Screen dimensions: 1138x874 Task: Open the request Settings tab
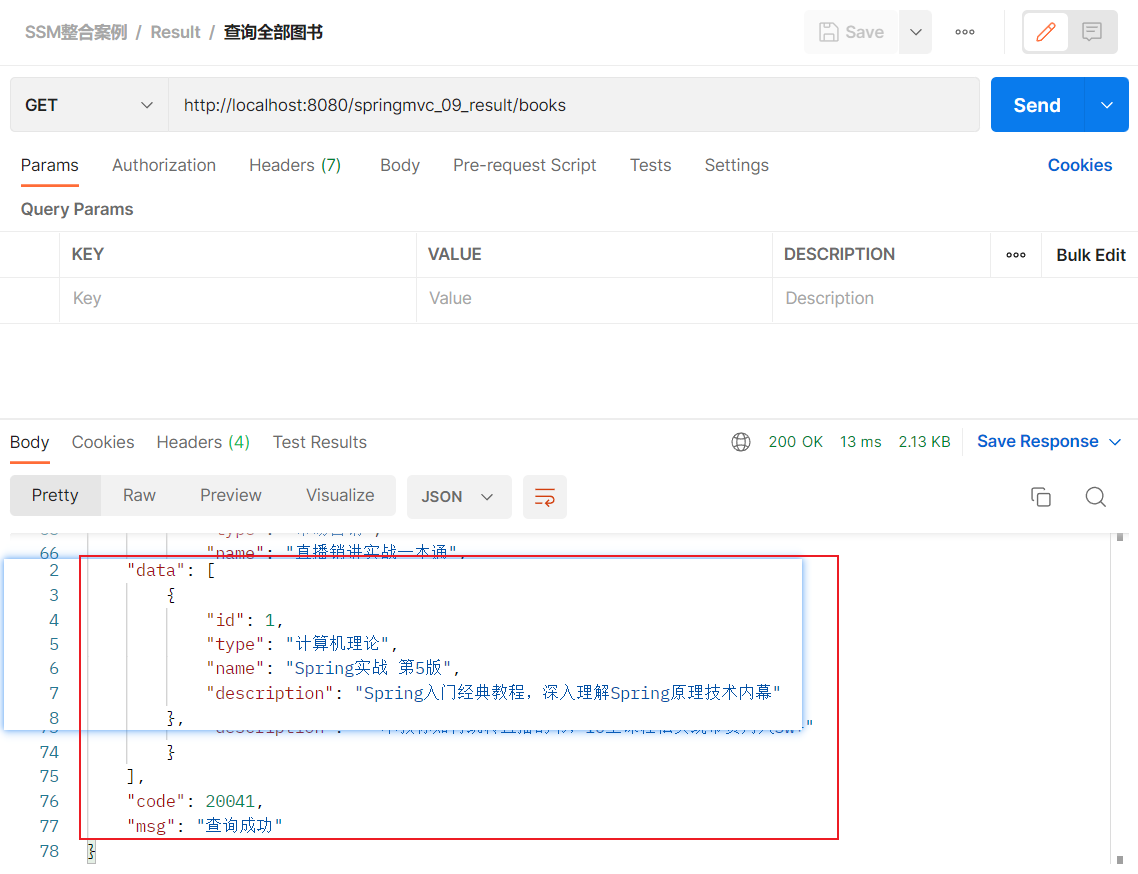point(737,166)
